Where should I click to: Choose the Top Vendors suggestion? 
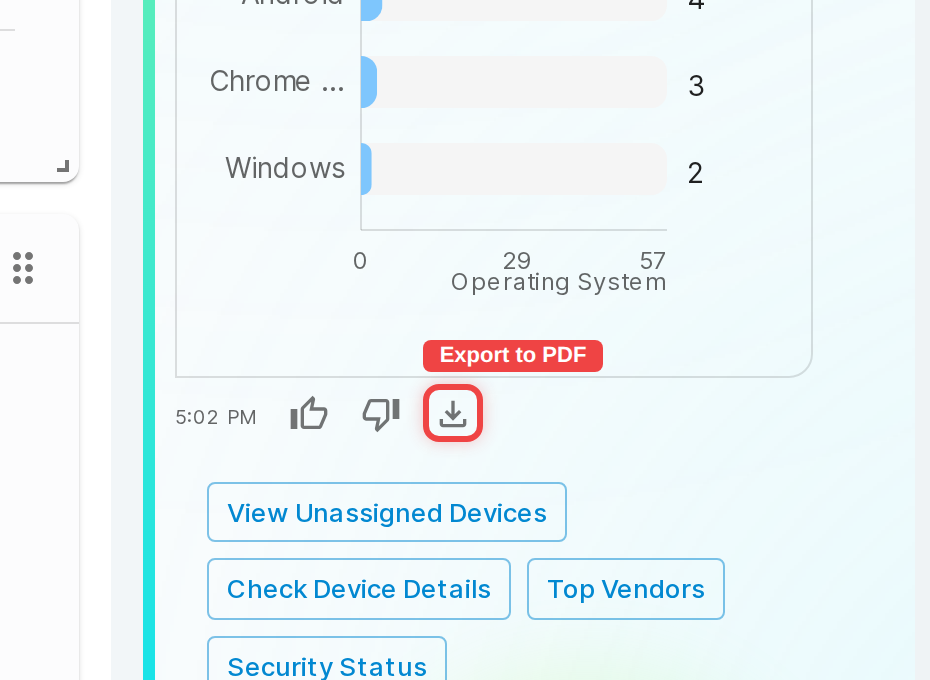(x=626, y=589)
